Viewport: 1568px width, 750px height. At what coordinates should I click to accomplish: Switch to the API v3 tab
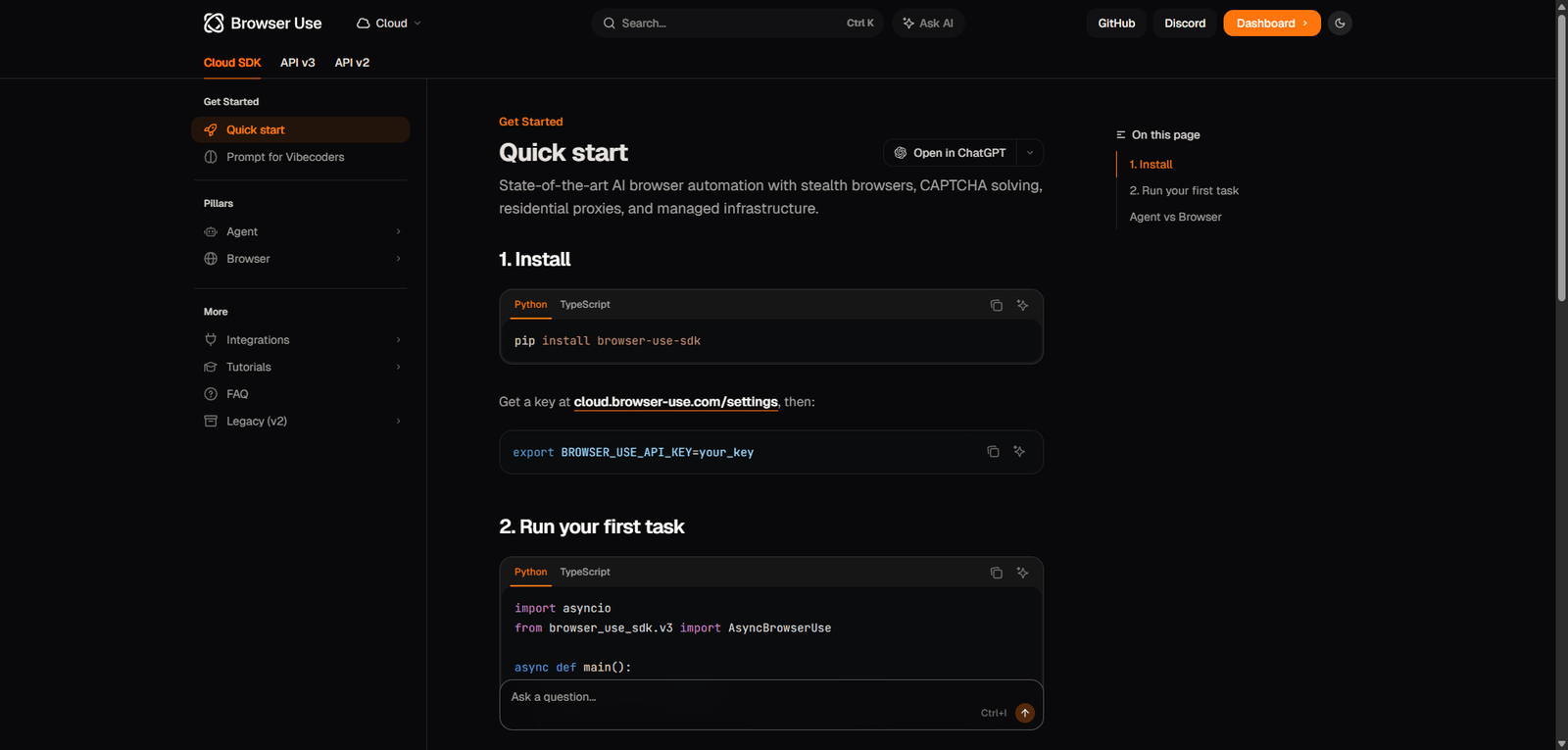point(297,63)
